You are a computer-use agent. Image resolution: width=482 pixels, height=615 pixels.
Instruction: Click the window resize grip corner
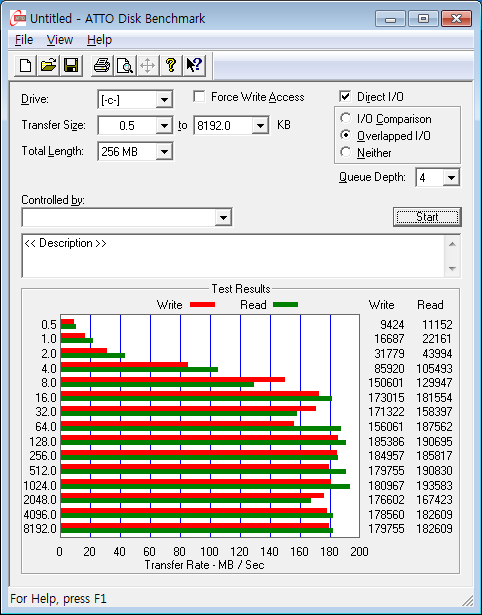click(x=467, y=600)
